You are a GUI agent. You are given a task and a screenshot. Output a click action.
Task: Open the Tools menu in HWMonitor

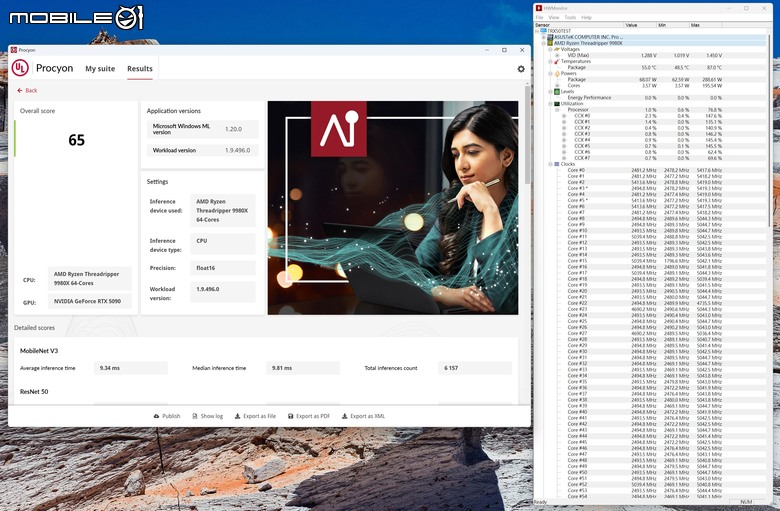coord(570,17)
